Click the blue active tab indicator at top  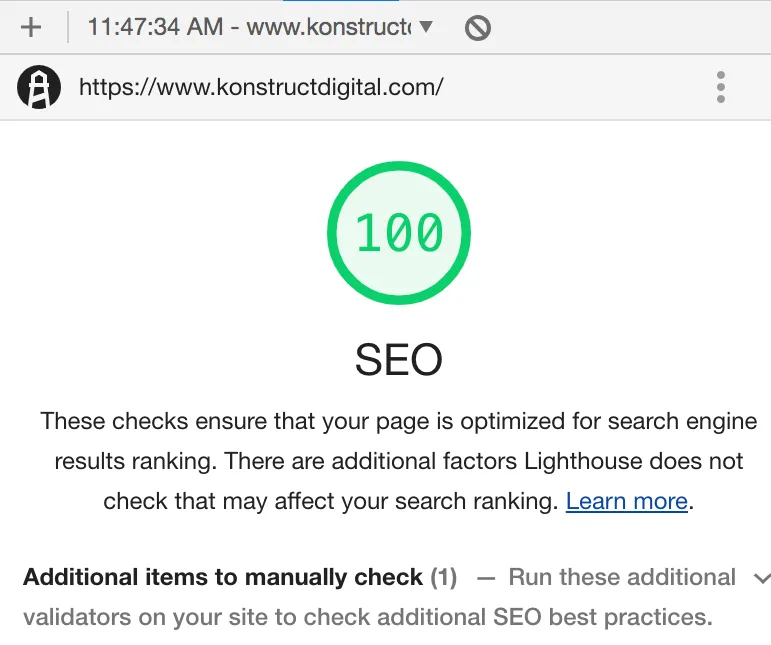341,1
